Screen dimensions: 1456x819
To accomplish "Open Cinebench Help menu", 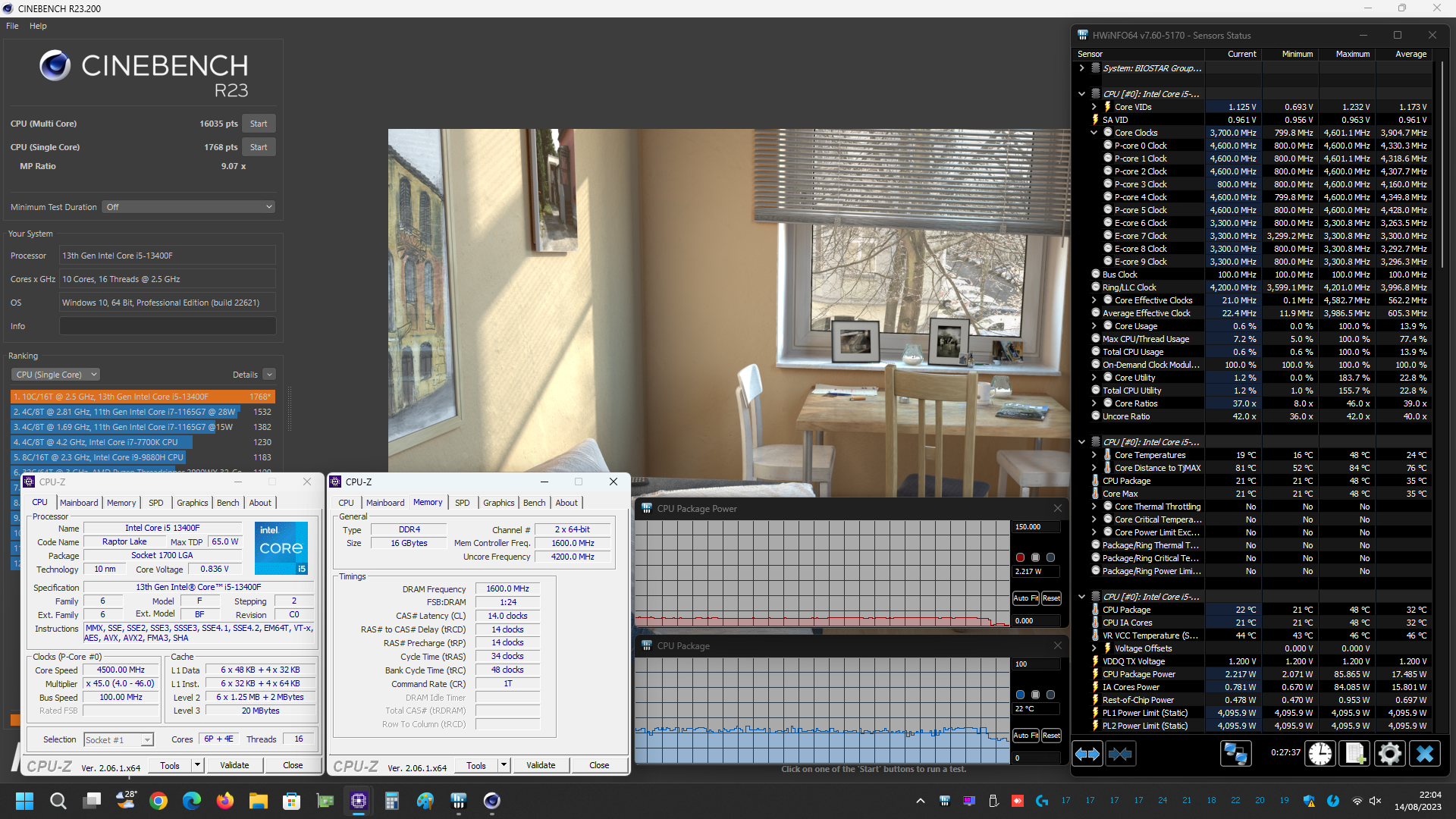I will tap(38, 26).
